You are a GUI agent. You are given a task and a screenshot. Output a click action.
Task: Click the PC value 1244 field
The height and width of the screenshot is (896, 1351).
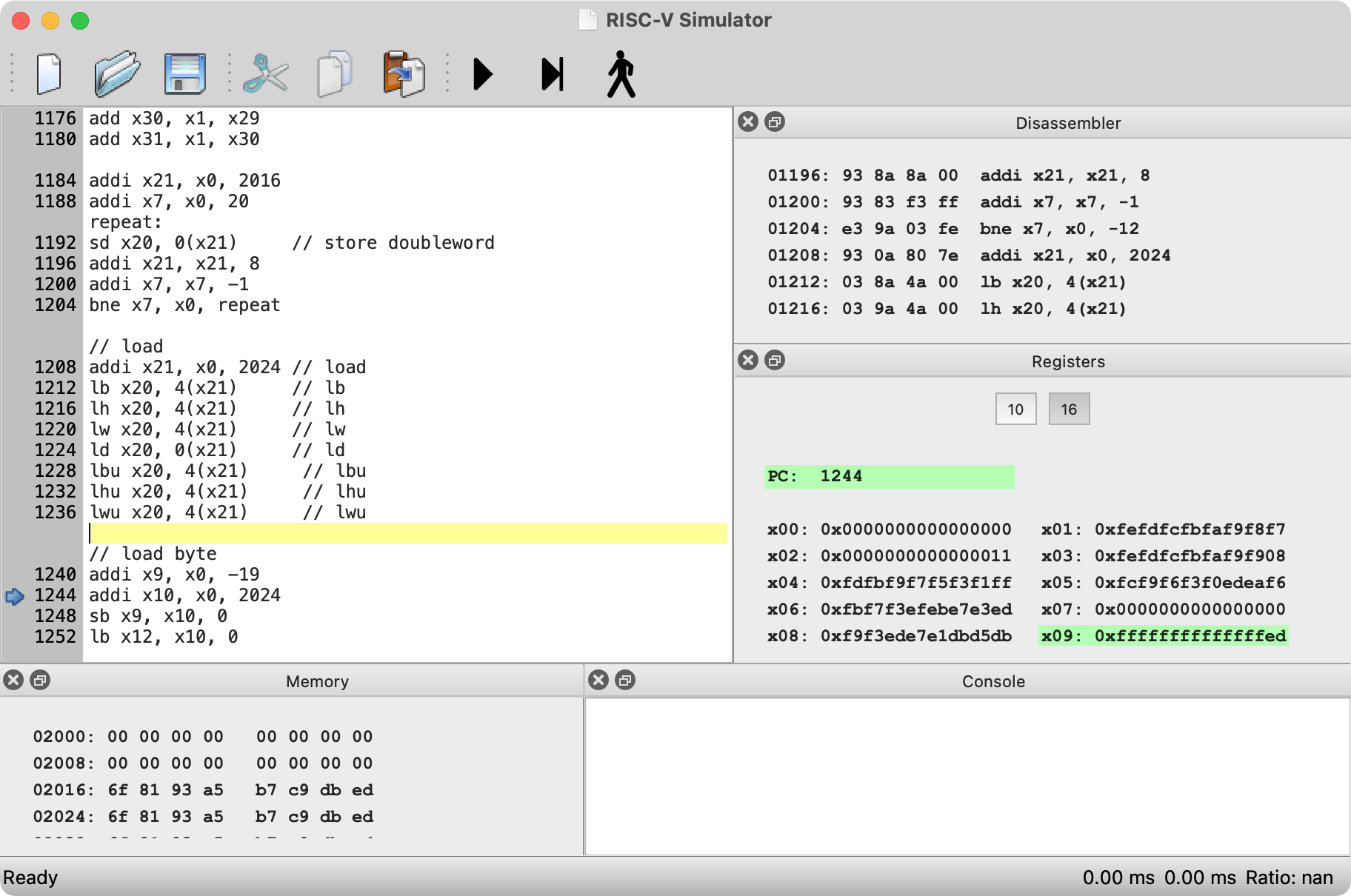[889, 476]
